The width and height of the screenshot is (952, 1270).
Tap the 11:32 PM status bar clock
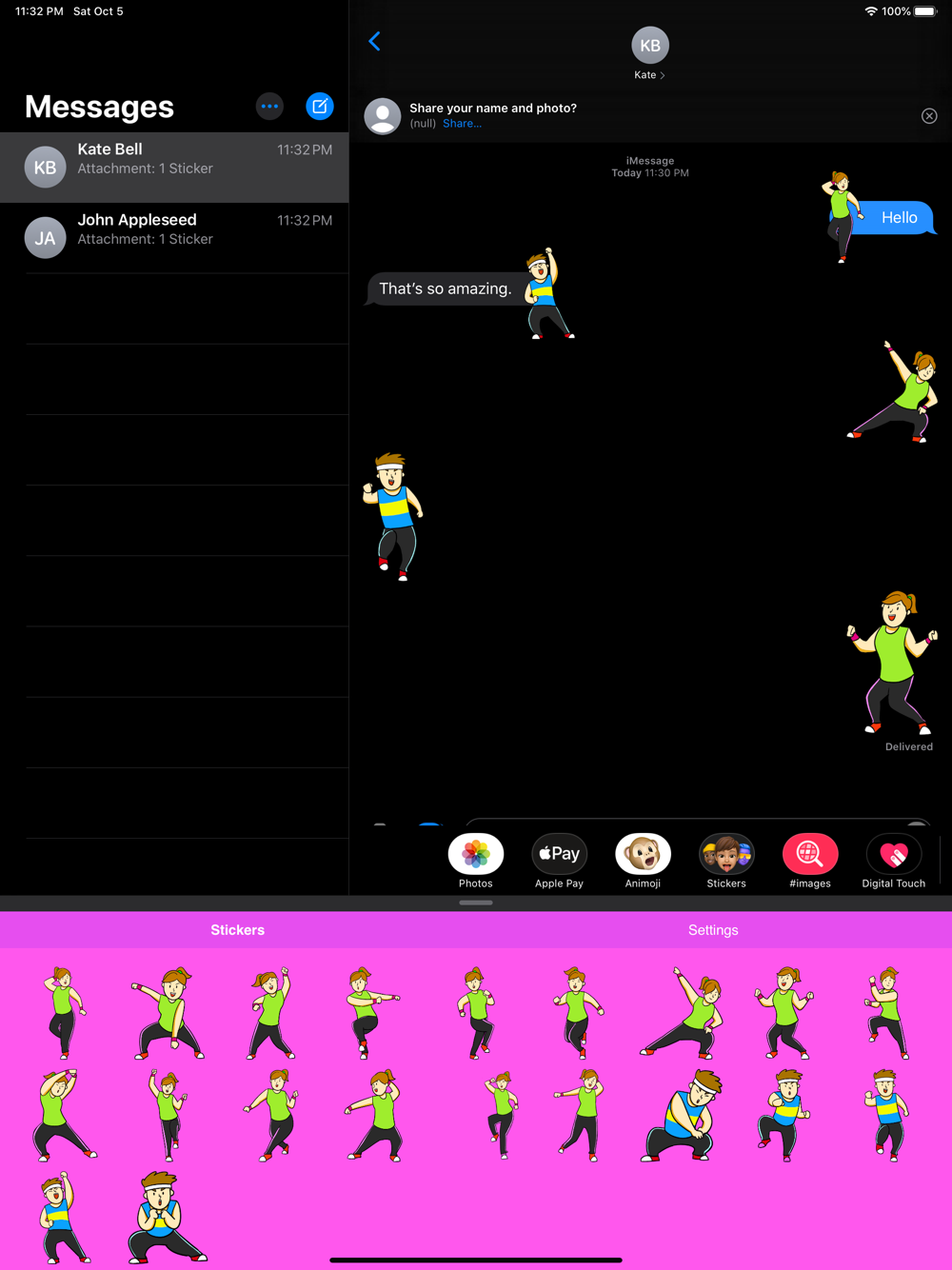coord(39,11)
